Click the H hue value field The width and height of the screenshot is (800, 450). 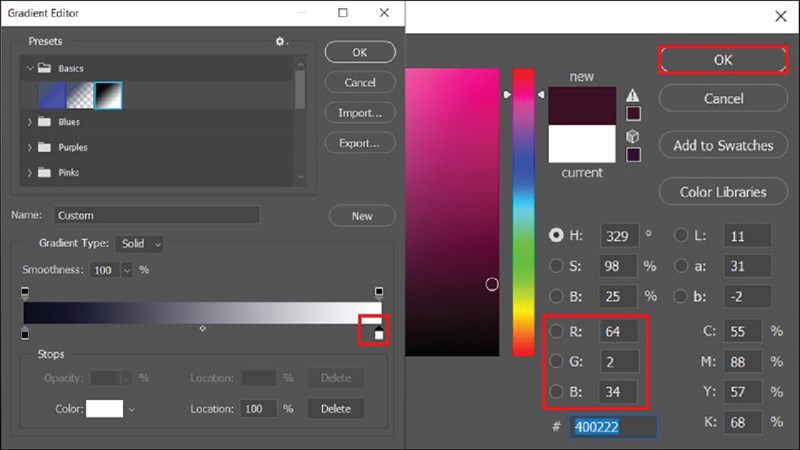pos(619,235)
